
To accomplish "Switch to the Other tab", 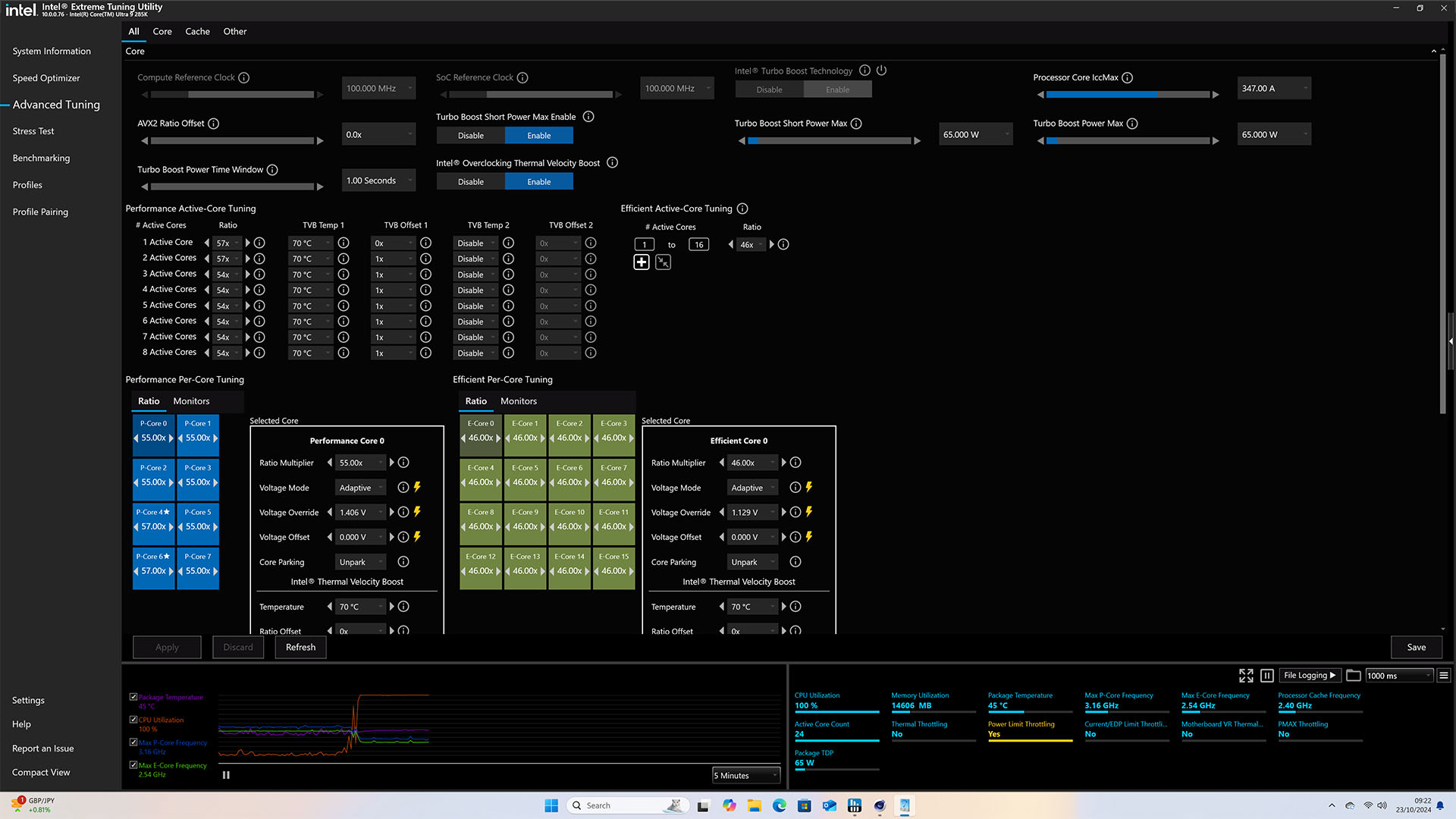I will [235, 31].
